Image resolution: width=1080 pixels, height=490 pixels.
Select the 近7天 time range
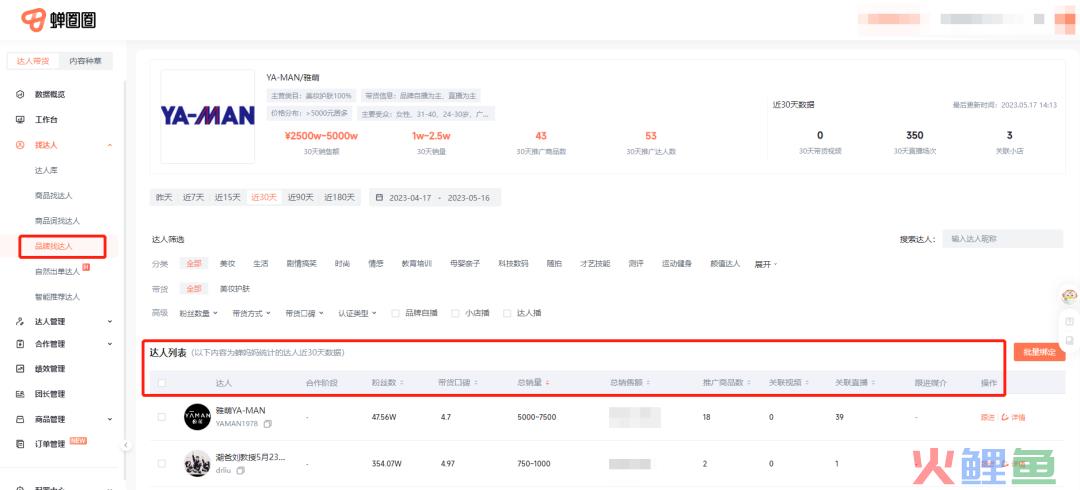click(194, 197)
